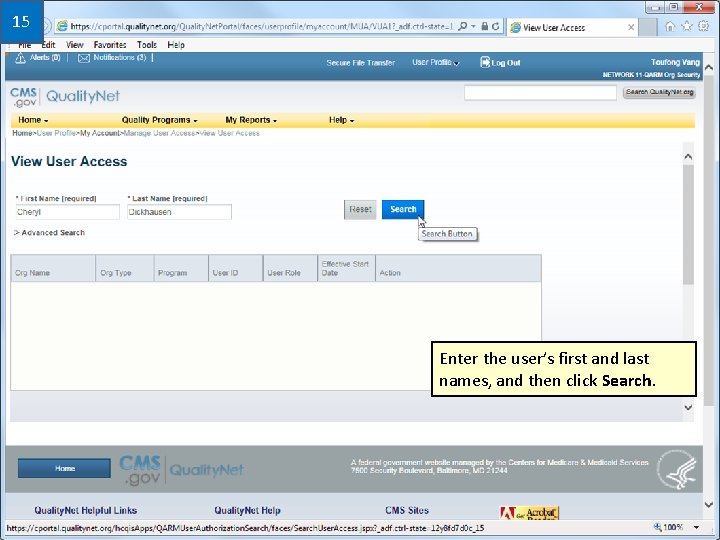Click the blue Search button
This screenshot has height=540, width=720.
pos(403,209)
